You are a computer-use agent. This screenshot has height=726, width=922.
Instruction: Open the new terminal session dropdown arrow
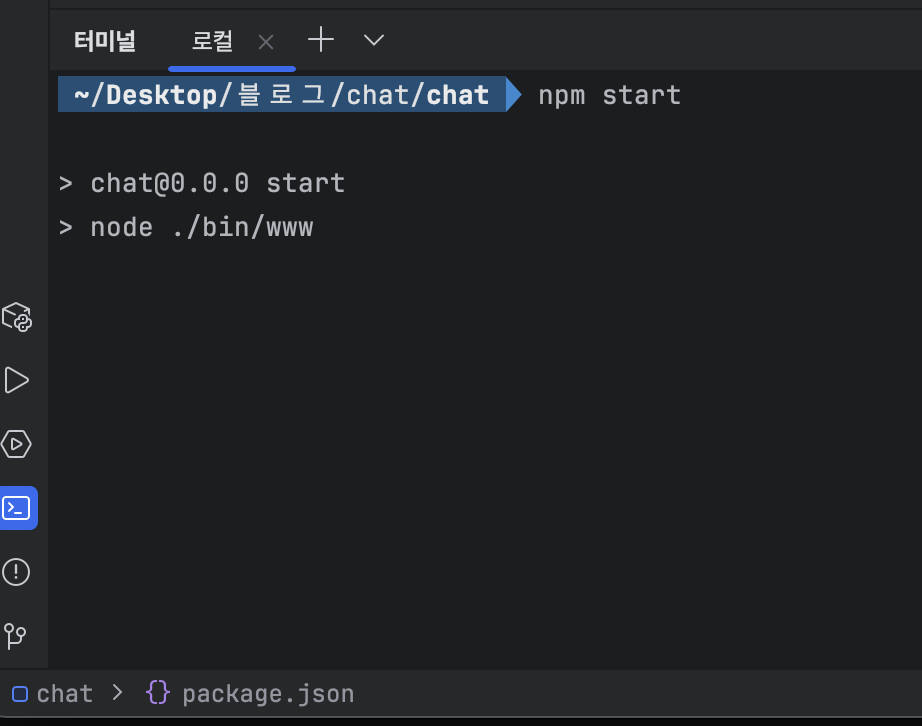click(x=372, y=40)
